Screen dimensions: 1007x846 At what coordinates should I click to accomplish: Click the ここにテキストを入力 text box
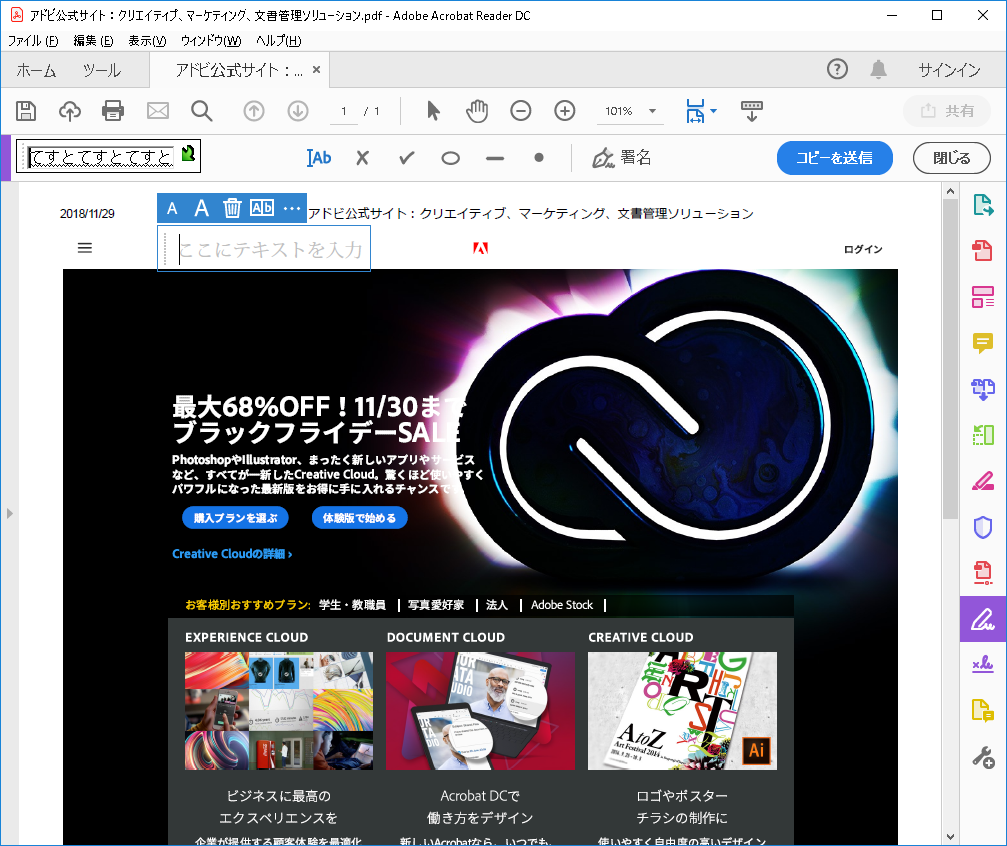pyautogui.click(x=264, y=249)
